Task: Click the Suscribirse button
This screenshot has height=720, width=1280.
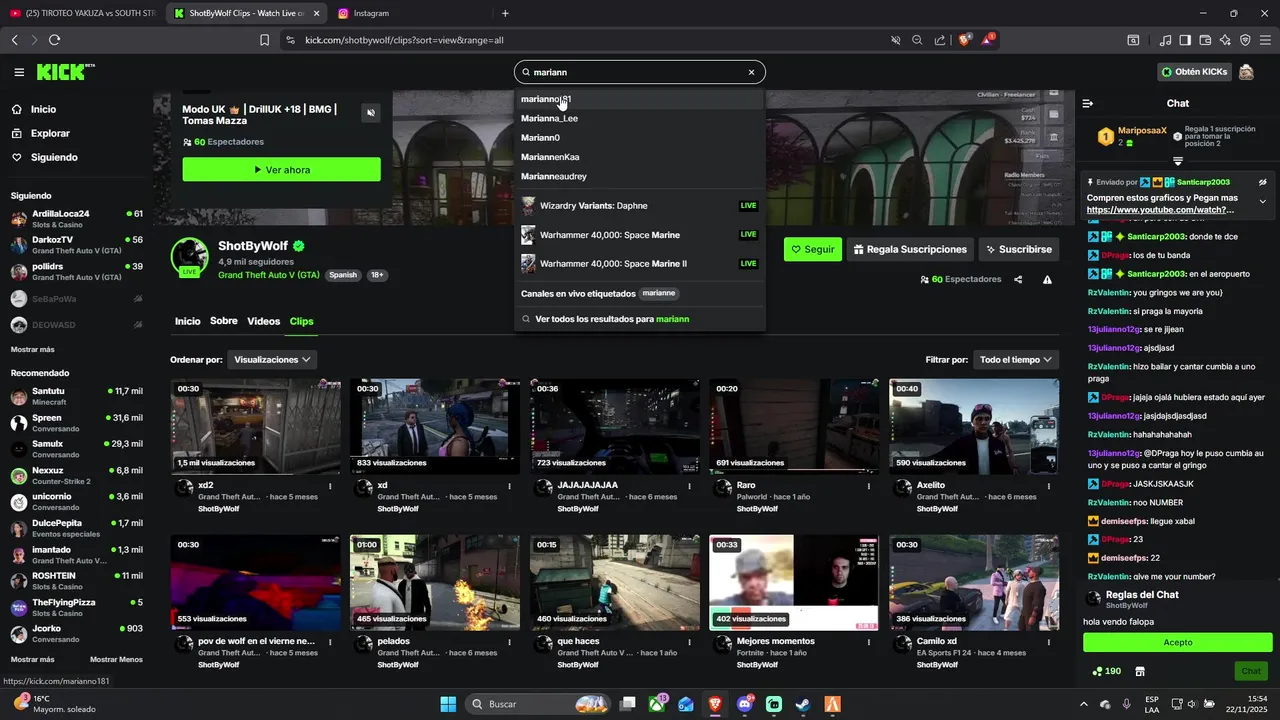Action: click(x=1018, y=249)
